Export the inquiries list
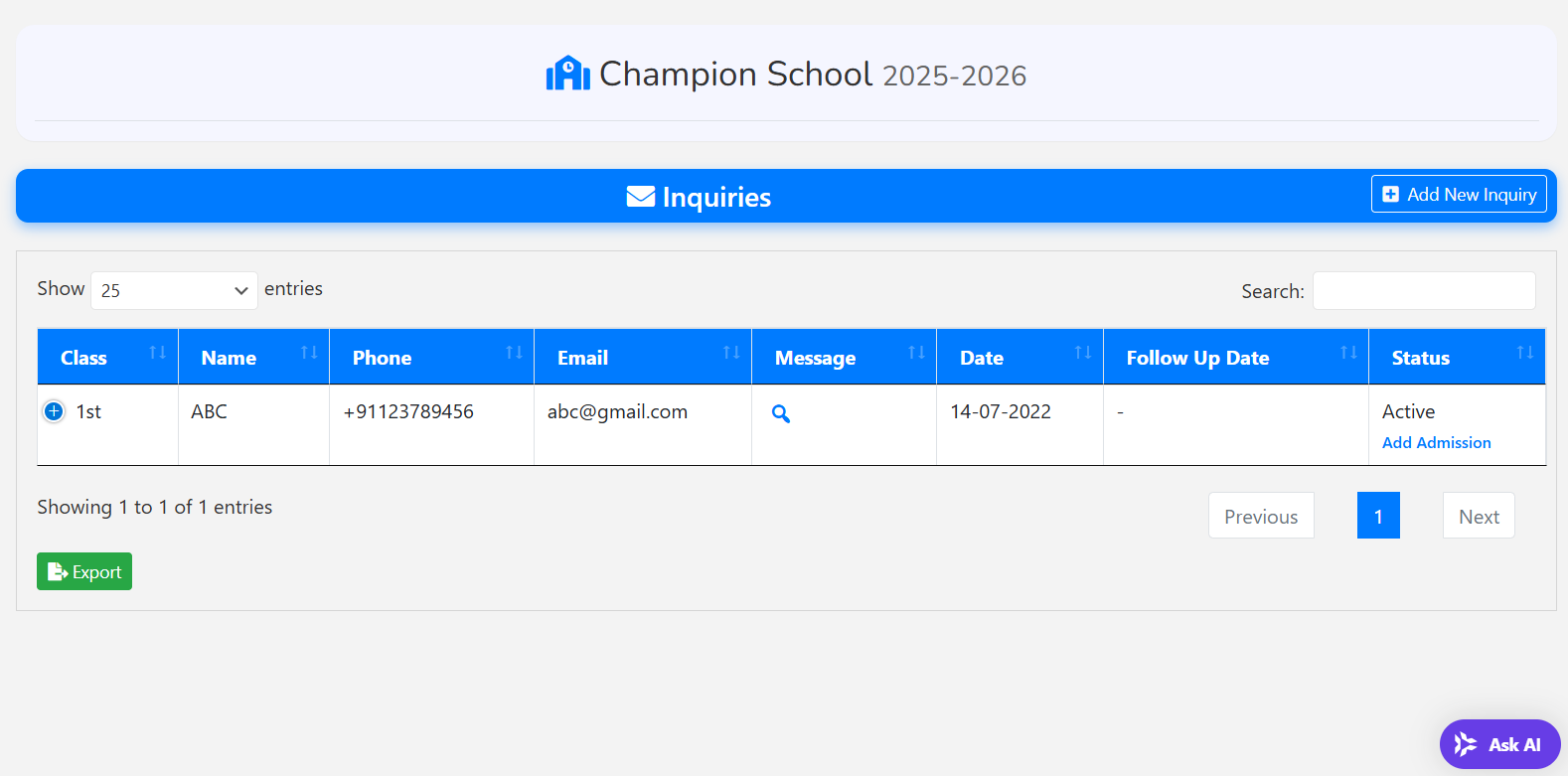Screen dimensions: 1568x776 (x=84, y=571)
